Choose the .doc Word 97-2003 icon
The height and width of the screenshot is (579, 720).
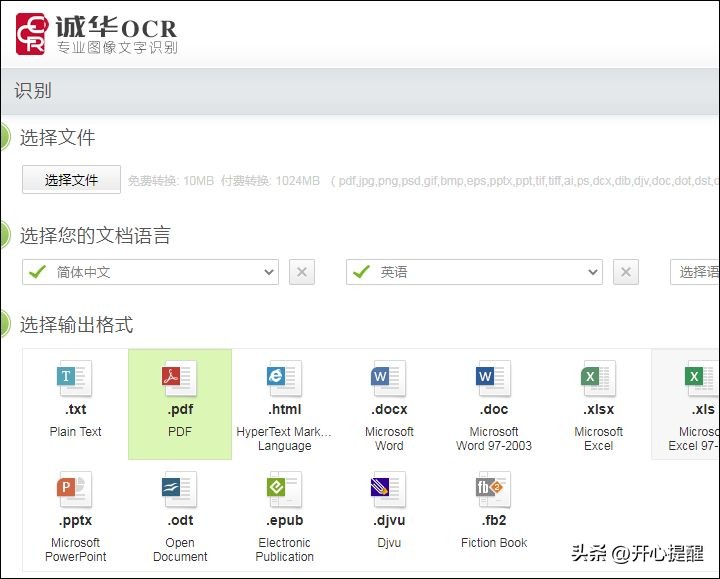point(494,378)
